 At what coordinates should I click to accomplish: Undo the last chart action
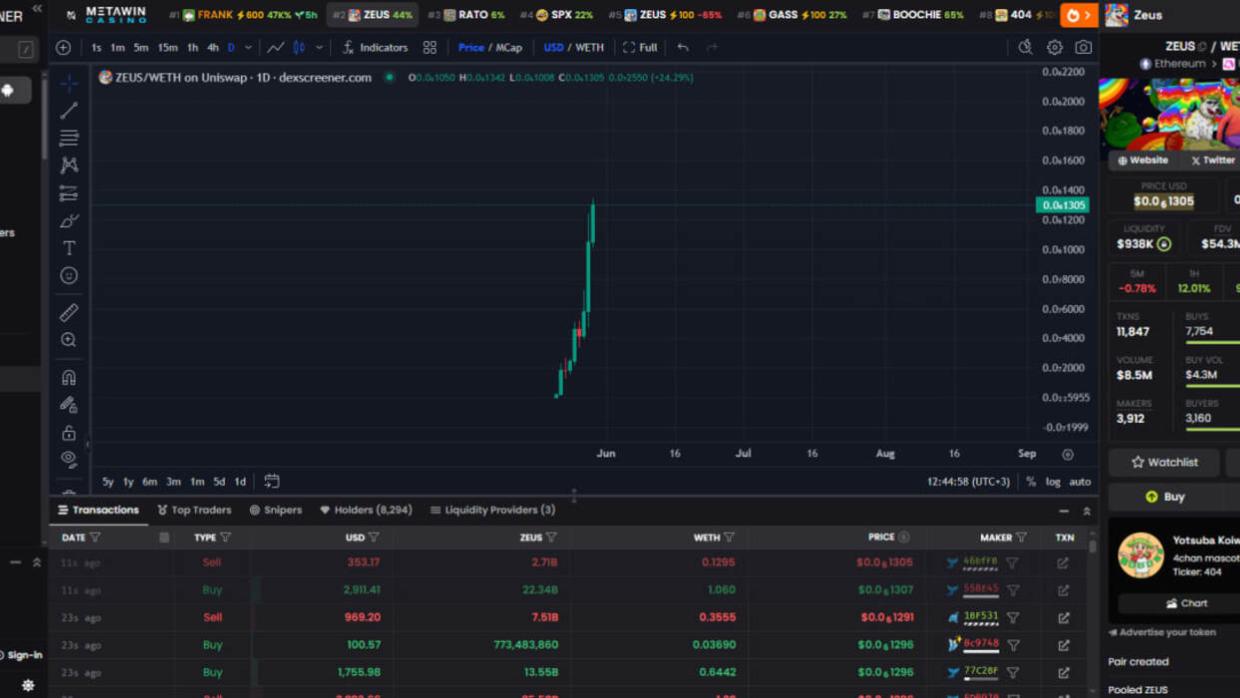(x=683, y=47)
